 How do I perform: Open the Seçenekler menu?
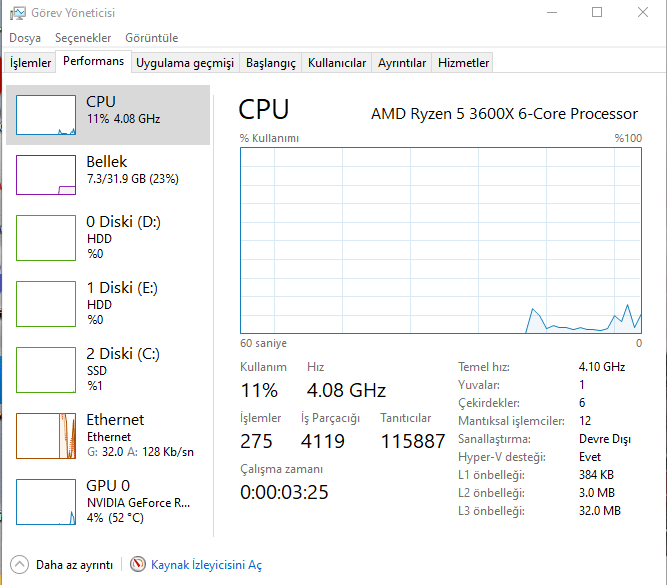83,38
